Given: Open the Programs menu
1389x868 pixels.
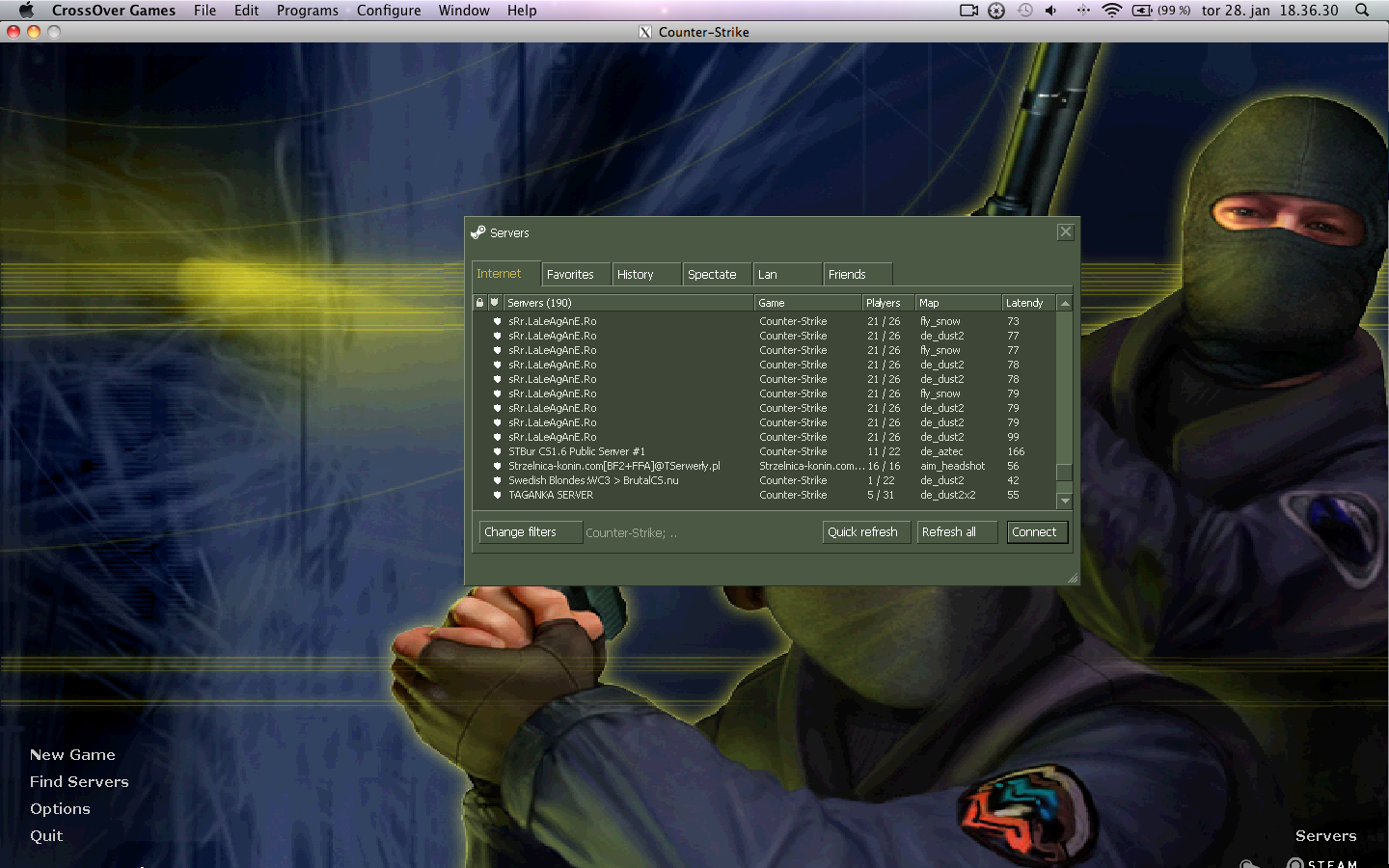Looking at the screenshot, I should click(x=307, y=11).
